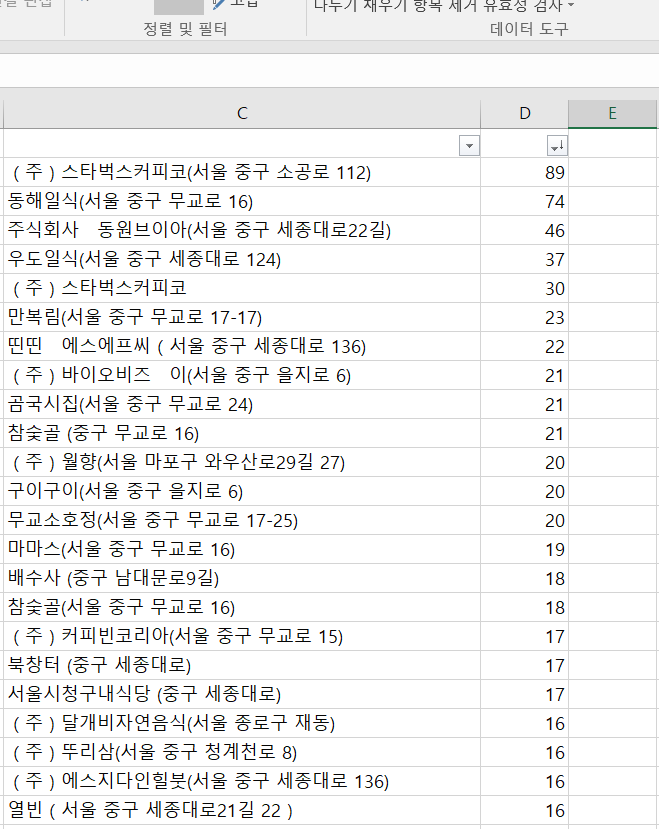Click the count 20 in the 구이구이 row
Viewport: 659px width, 829px height.
pyautogui.click(x=555, y=492)
